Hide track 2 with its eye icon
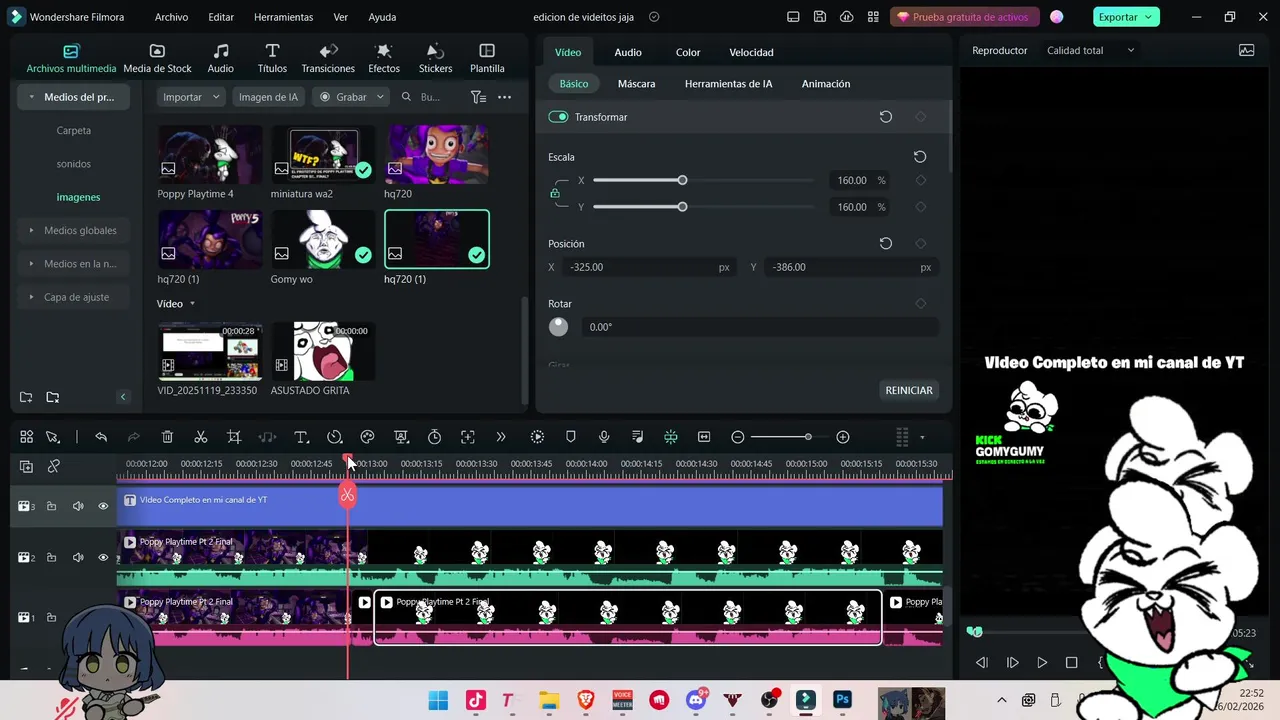 [103, 557]
